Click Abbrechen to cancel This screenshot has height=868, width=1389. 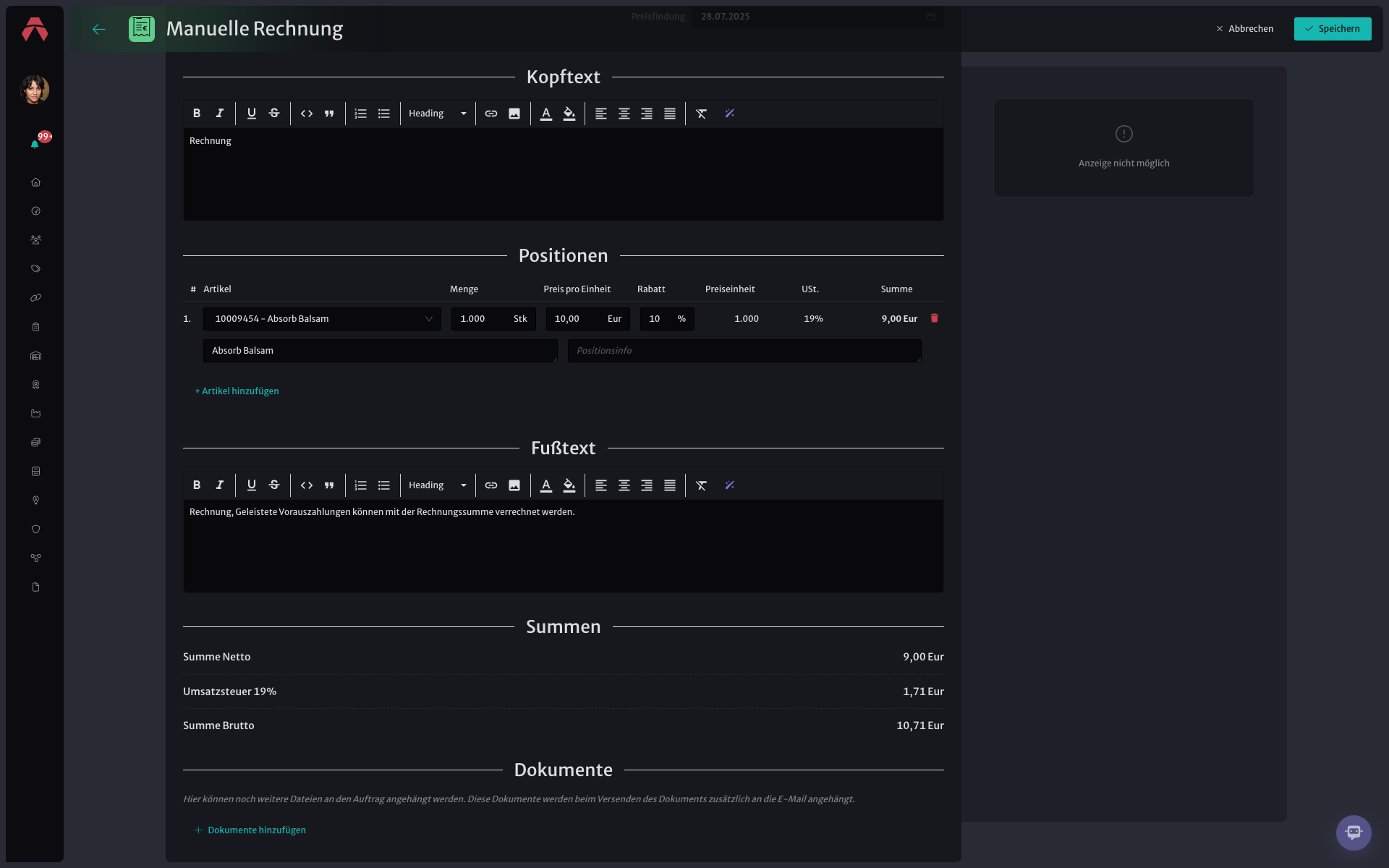point(1244,29)
